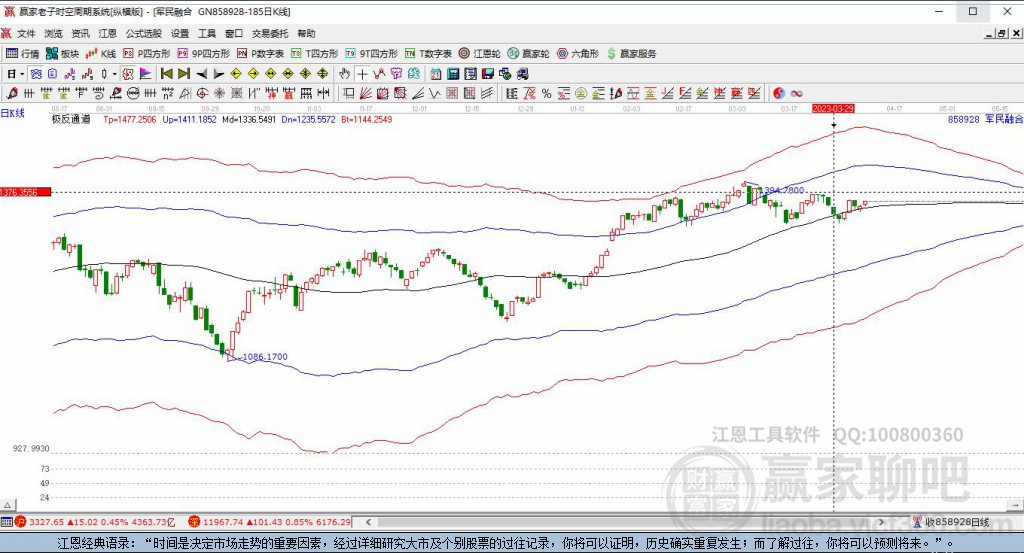
Task: Click the 板块 toolbar button
Action: [x=63, y=54]
